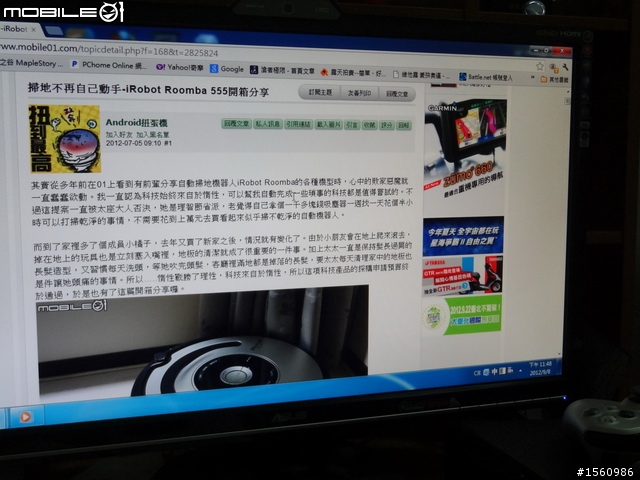Screen dimensions: 640x480
Task: Click the #1 post number link
Action: [168, 143]
